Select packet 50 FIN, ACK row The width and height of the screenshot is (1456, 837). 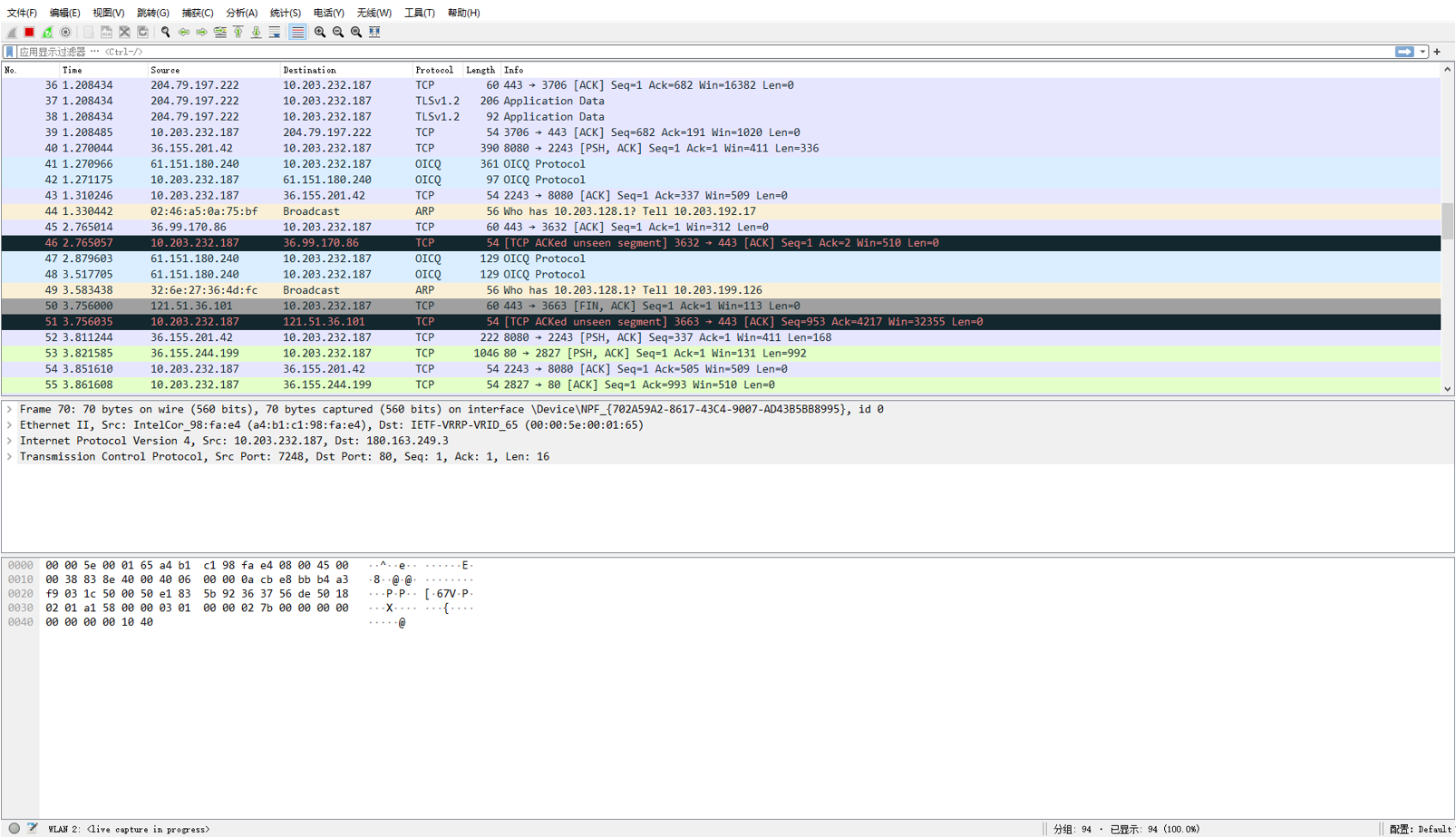tap(721, 307)
